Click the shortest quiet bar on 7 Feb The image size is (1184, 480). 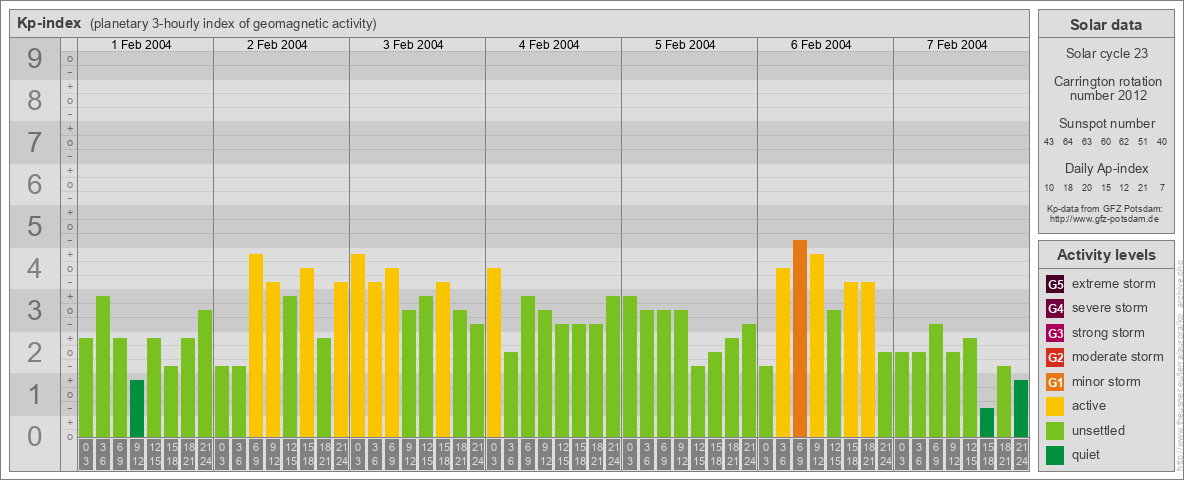(987, 423)
